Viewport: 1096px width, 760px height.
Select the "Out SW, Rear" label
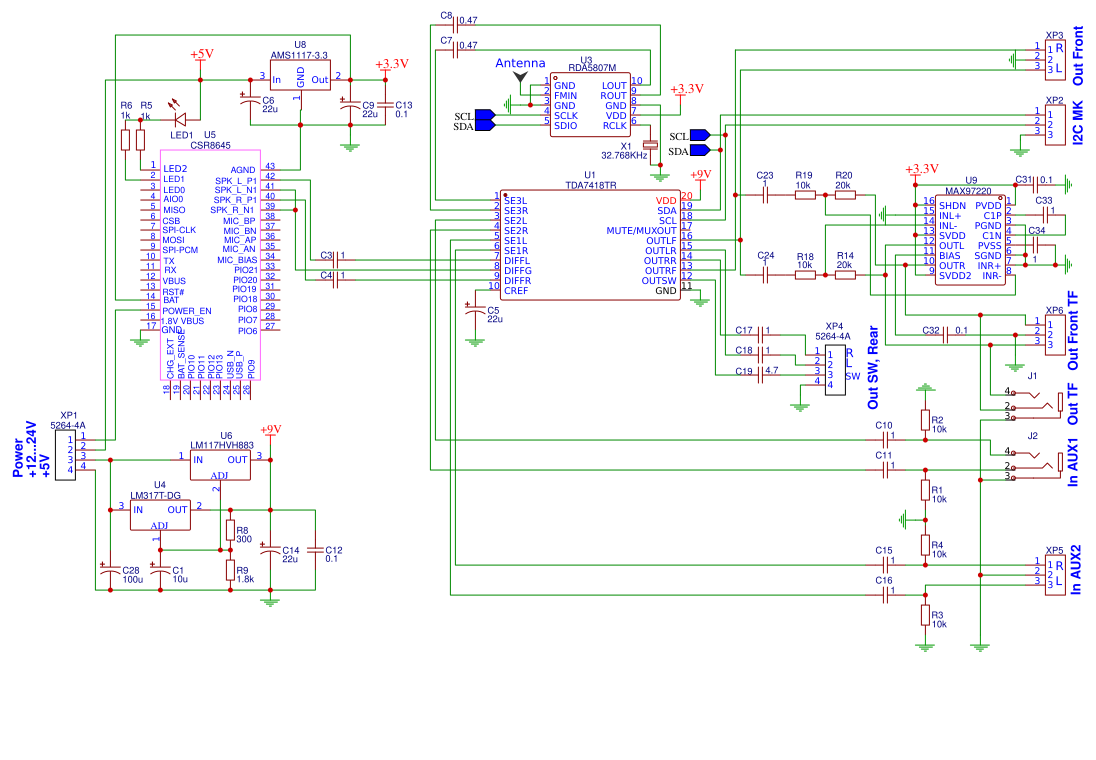click(872, 368)
